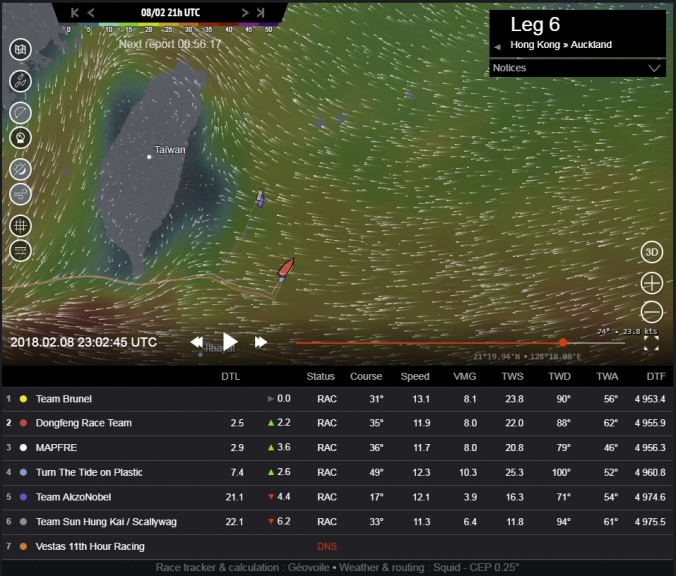
Task: Toggle the lat/long grid icon
Action: [x=20, y=225]
